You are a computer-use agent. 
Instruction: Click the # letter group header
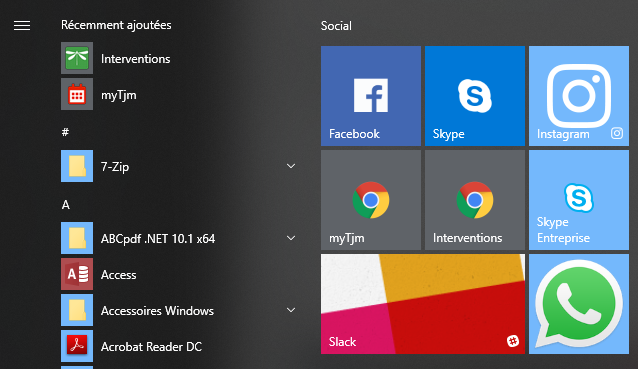(x=65, y=132)
